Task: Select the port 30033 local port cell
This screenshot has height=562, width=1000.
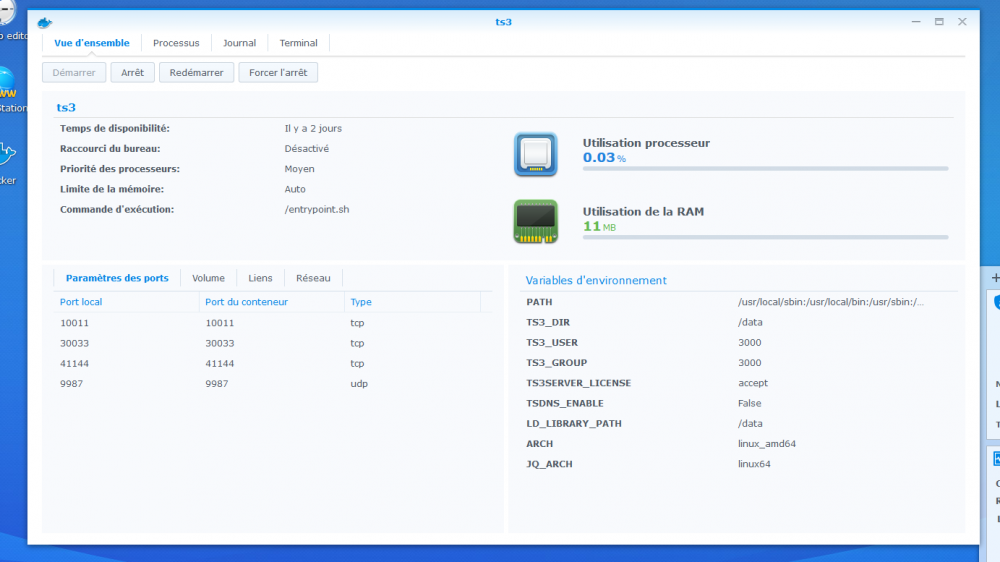Action: pos(75,343)
